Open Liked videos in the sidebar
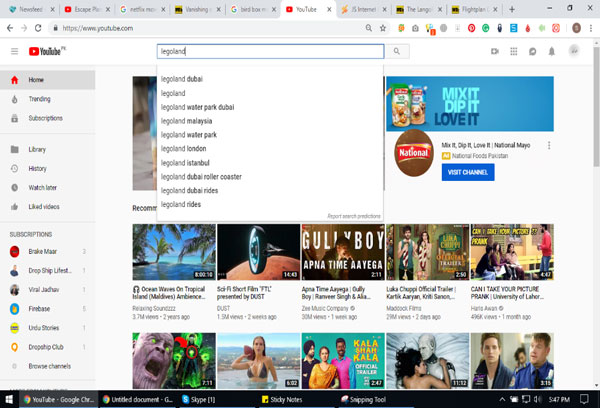The image size is (600, 408). pos(47,207)
